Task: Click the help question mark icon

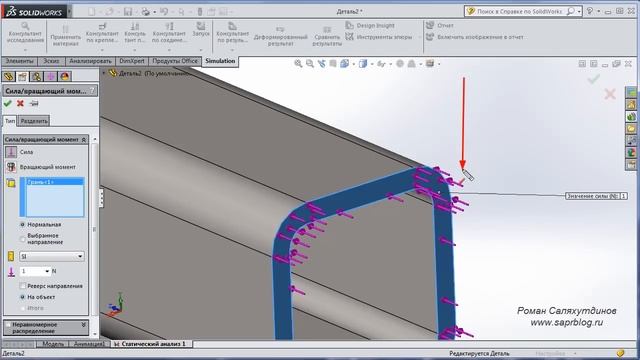Action: [590, 11]
